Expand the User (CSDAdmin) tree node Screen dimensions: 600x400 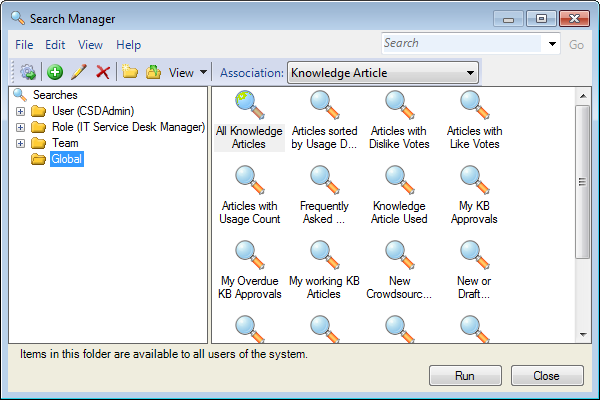[x=20, y=111]
